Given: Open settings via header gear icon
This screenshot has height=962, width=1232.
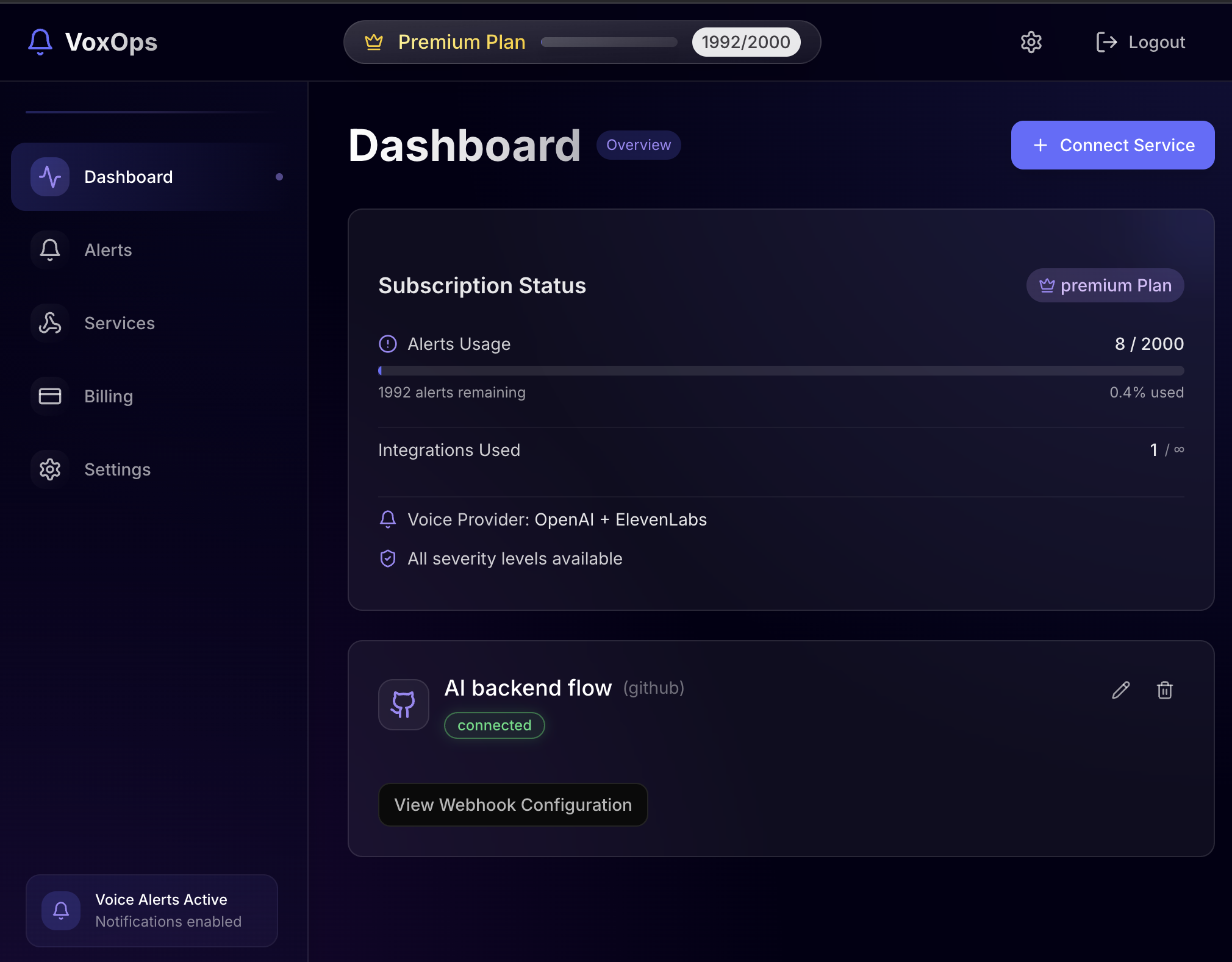Looking at the screenshot, I should tap(1031, 42).
